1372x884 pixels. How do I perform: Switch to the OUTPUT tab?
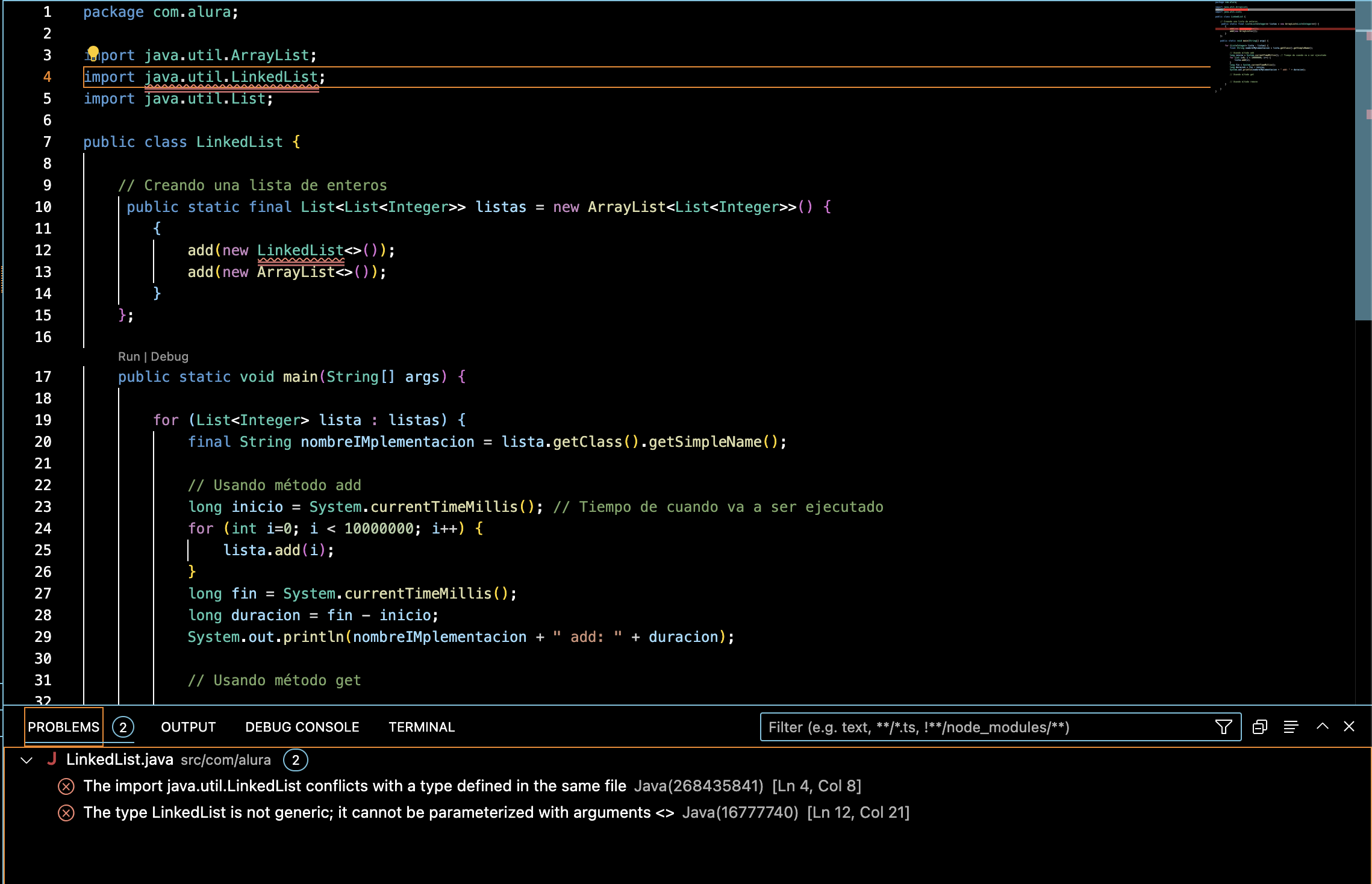pos(189,727)
